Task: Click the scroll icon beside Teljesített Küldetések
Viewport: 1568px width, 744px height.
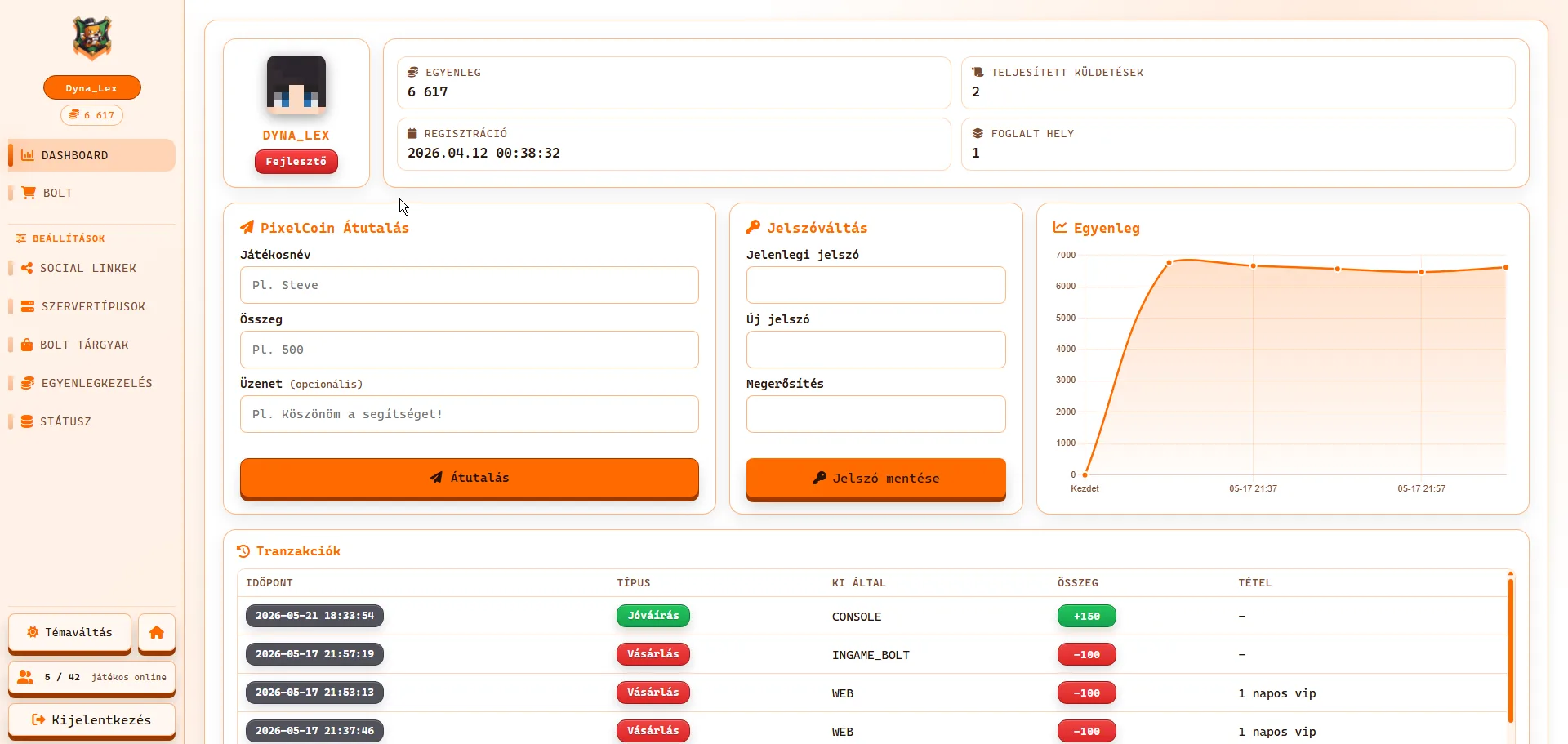Action: click(x=978, y=72)
